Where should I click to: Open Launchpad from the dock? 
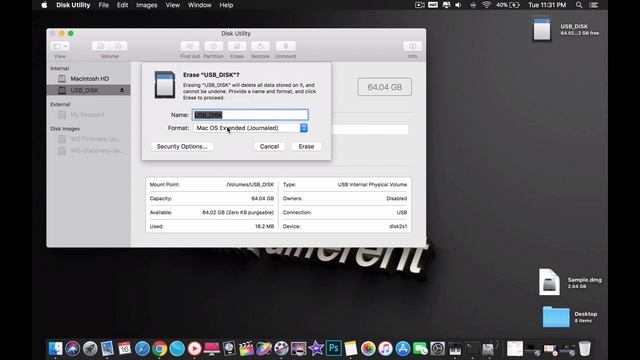[90, 348]
